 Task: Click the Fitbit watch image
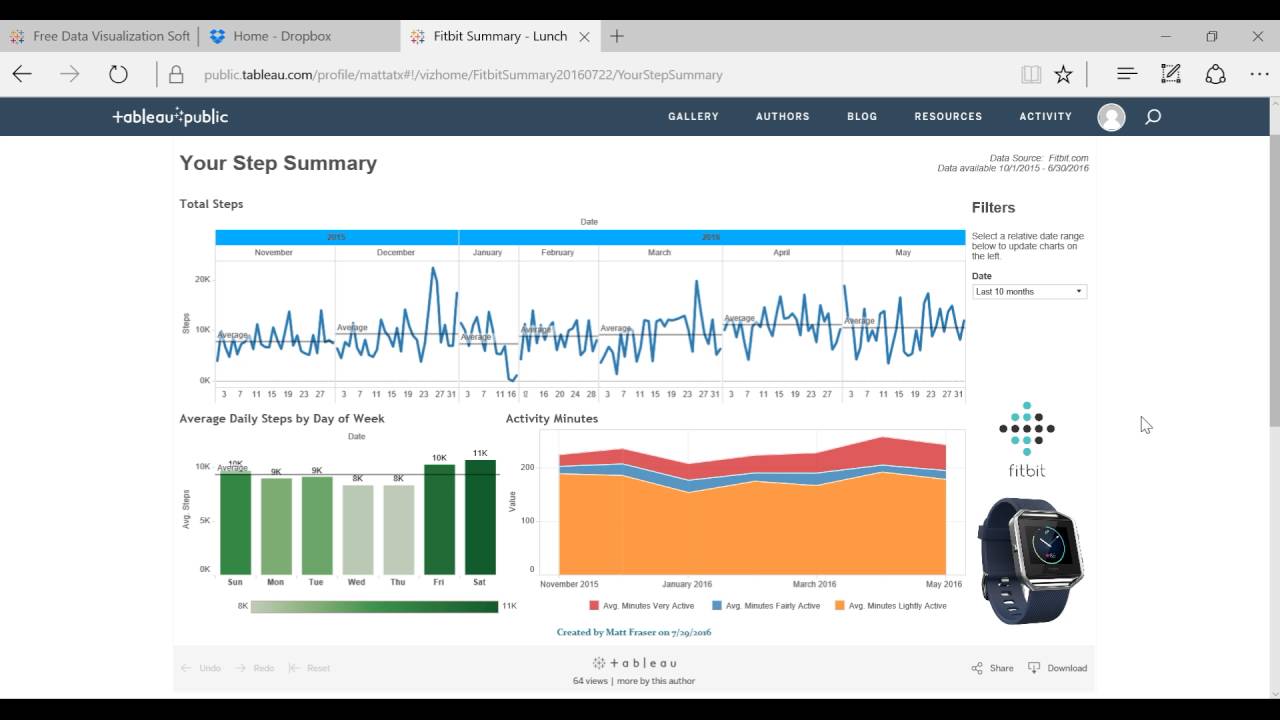(x=1031, y=560)
